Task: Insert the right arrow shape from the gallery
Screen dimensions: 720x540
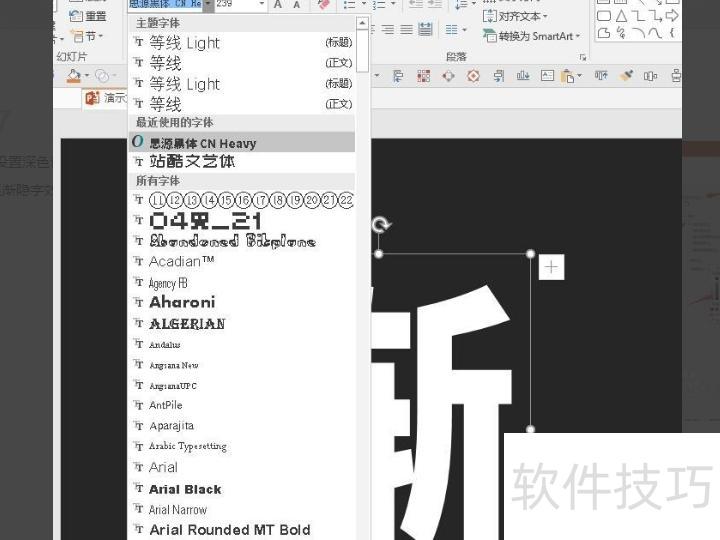Action: pyautogui.click(x=672, y=16)
